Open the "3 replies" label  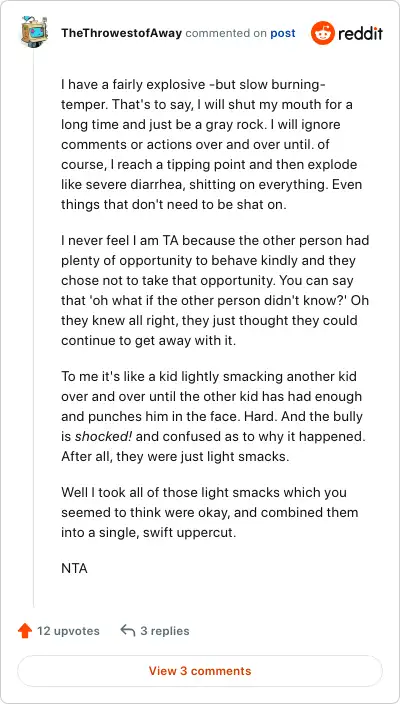(165, 631)
